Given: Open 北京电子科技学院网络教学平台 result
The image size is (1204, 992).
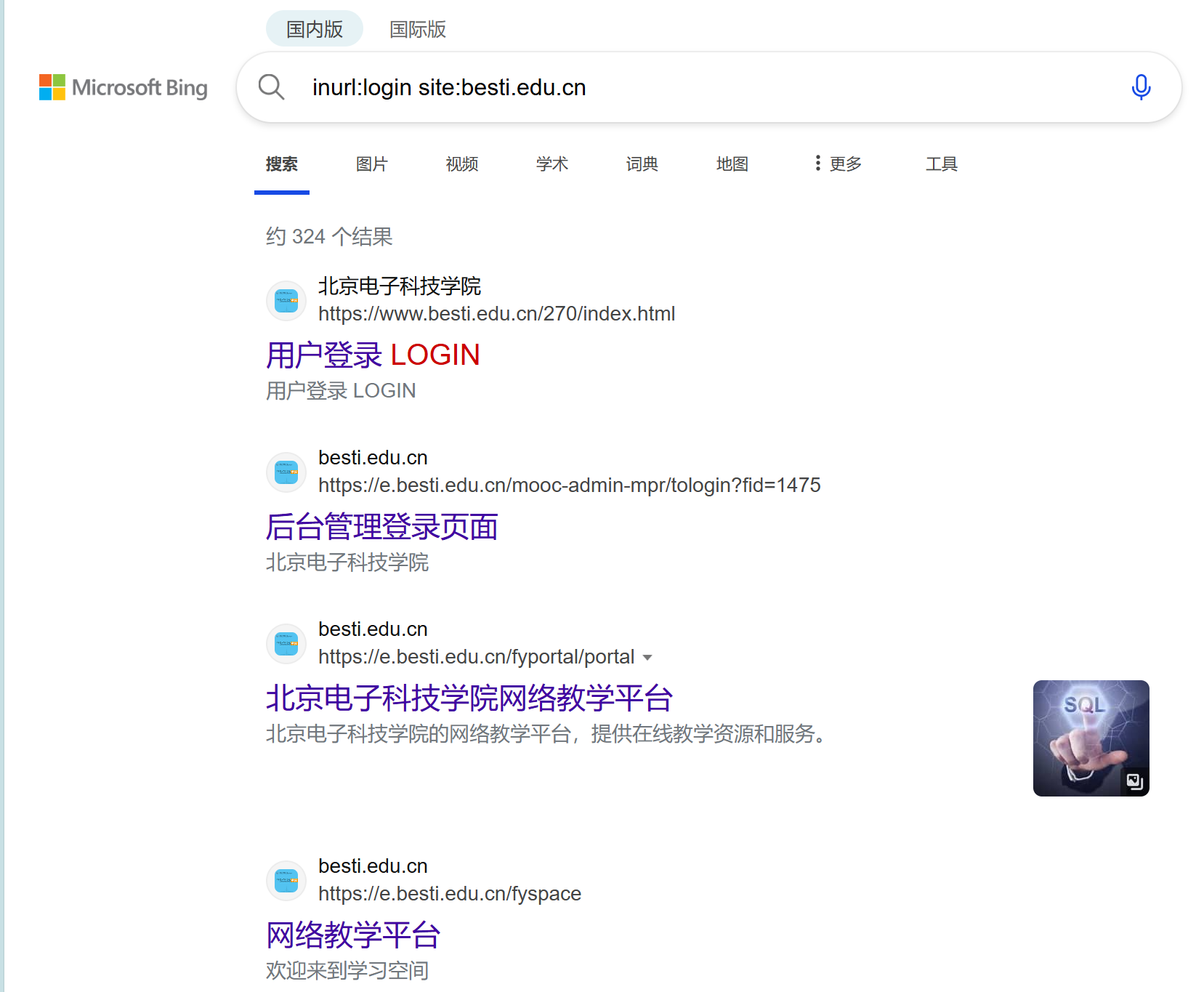Looking at the screenshot, I should pyautogui.click(x=469, y=698).
